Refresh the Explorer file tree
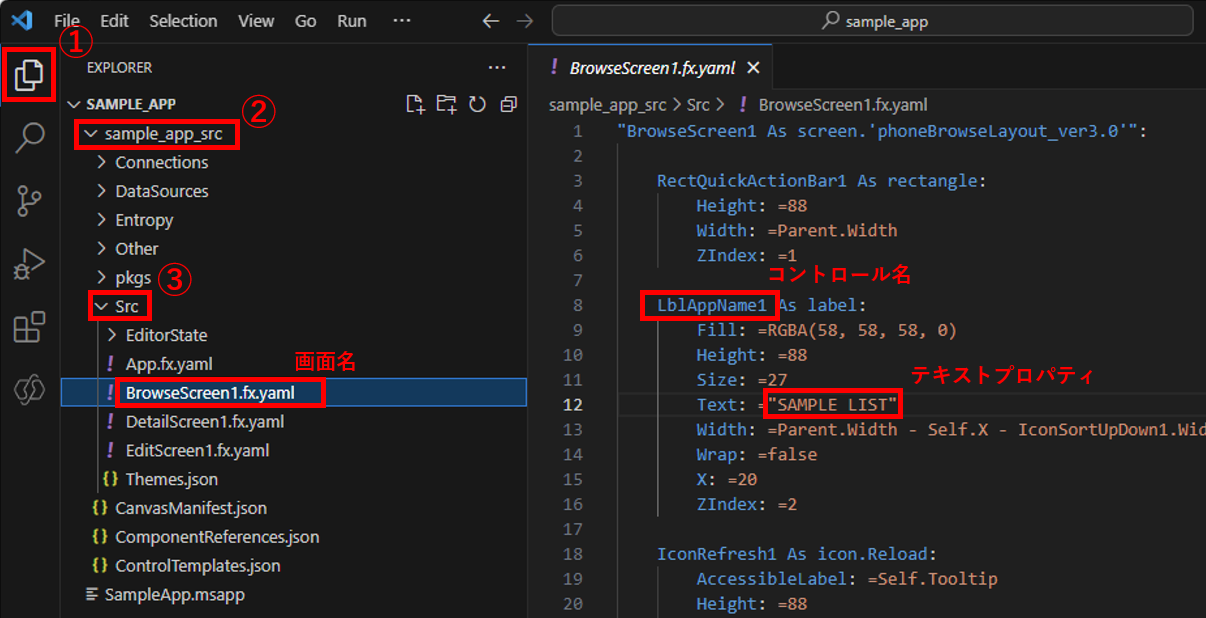 [477, 104]
